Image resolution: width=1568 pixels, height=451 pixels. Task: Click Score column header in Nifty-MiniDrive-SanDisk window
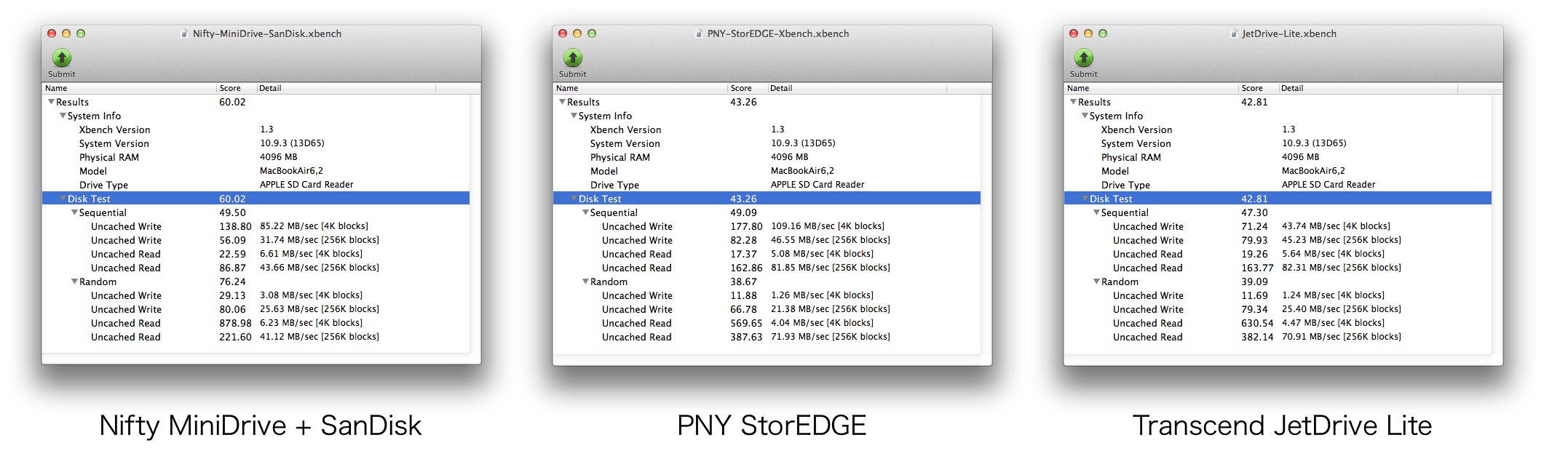237,88
